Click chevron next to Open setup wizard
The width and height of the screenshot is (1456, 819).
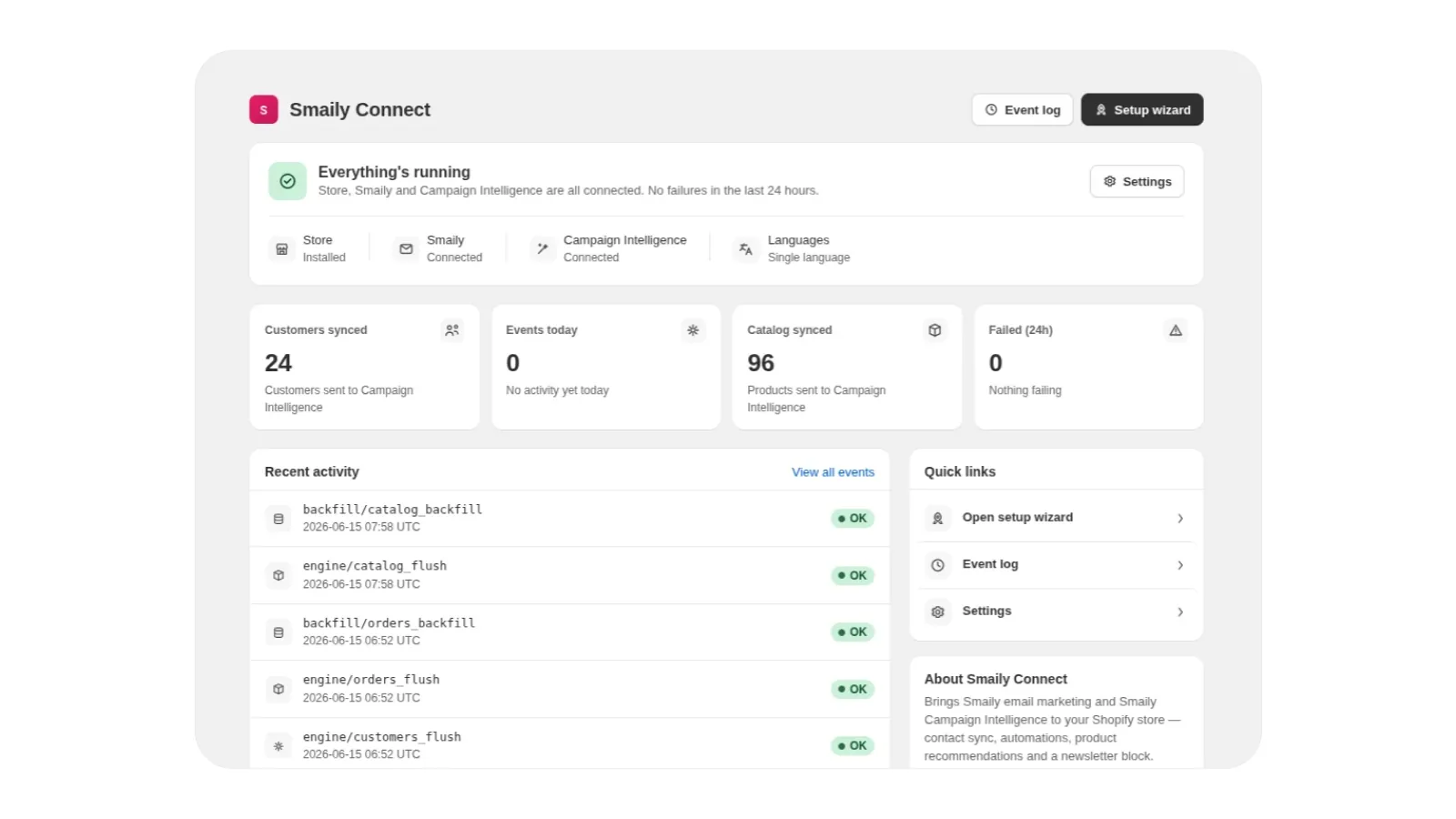tap(1180, 519)
